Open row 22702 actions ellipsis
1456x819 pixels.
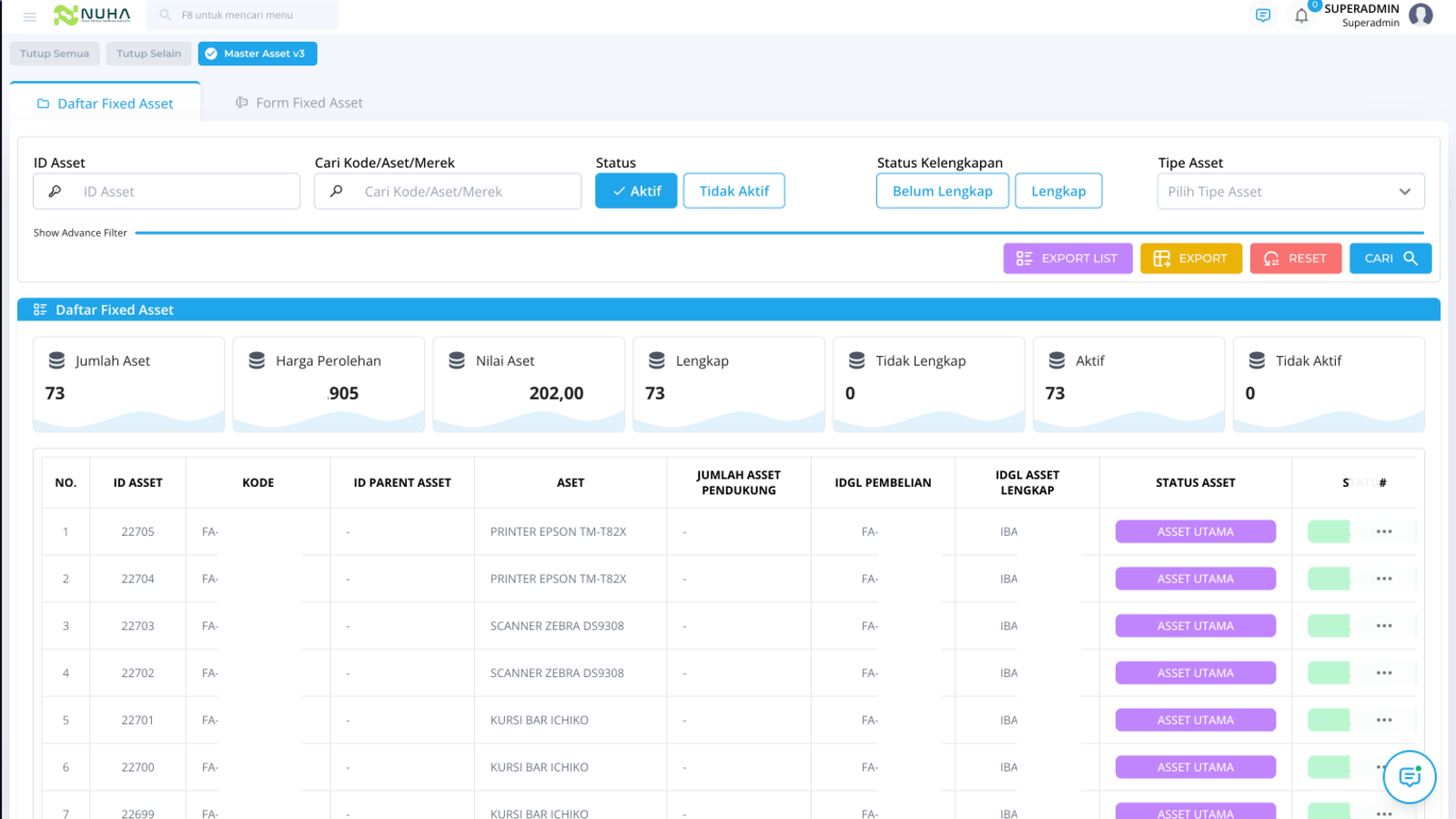1384,673
